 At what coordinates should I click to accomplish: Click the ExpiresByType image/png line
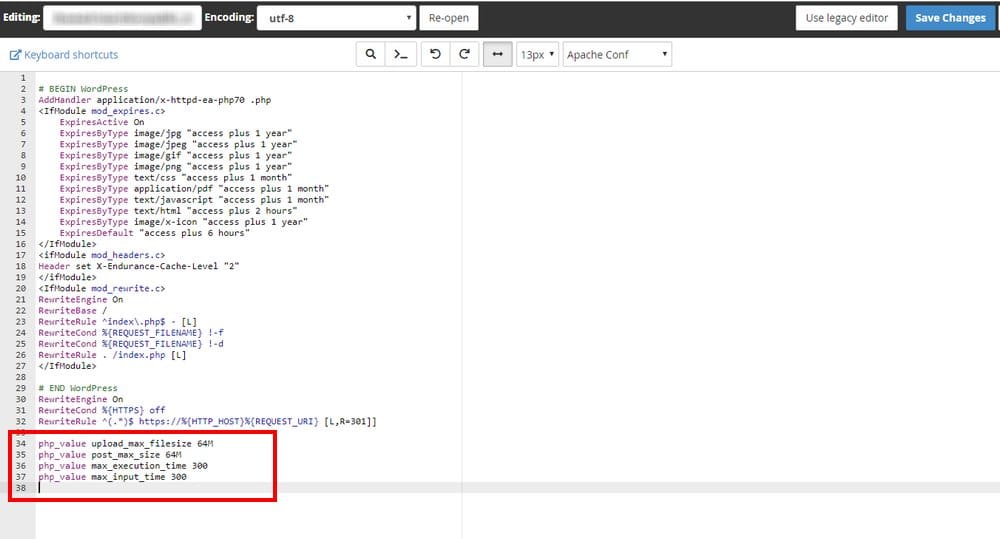[x=176, y=166]
